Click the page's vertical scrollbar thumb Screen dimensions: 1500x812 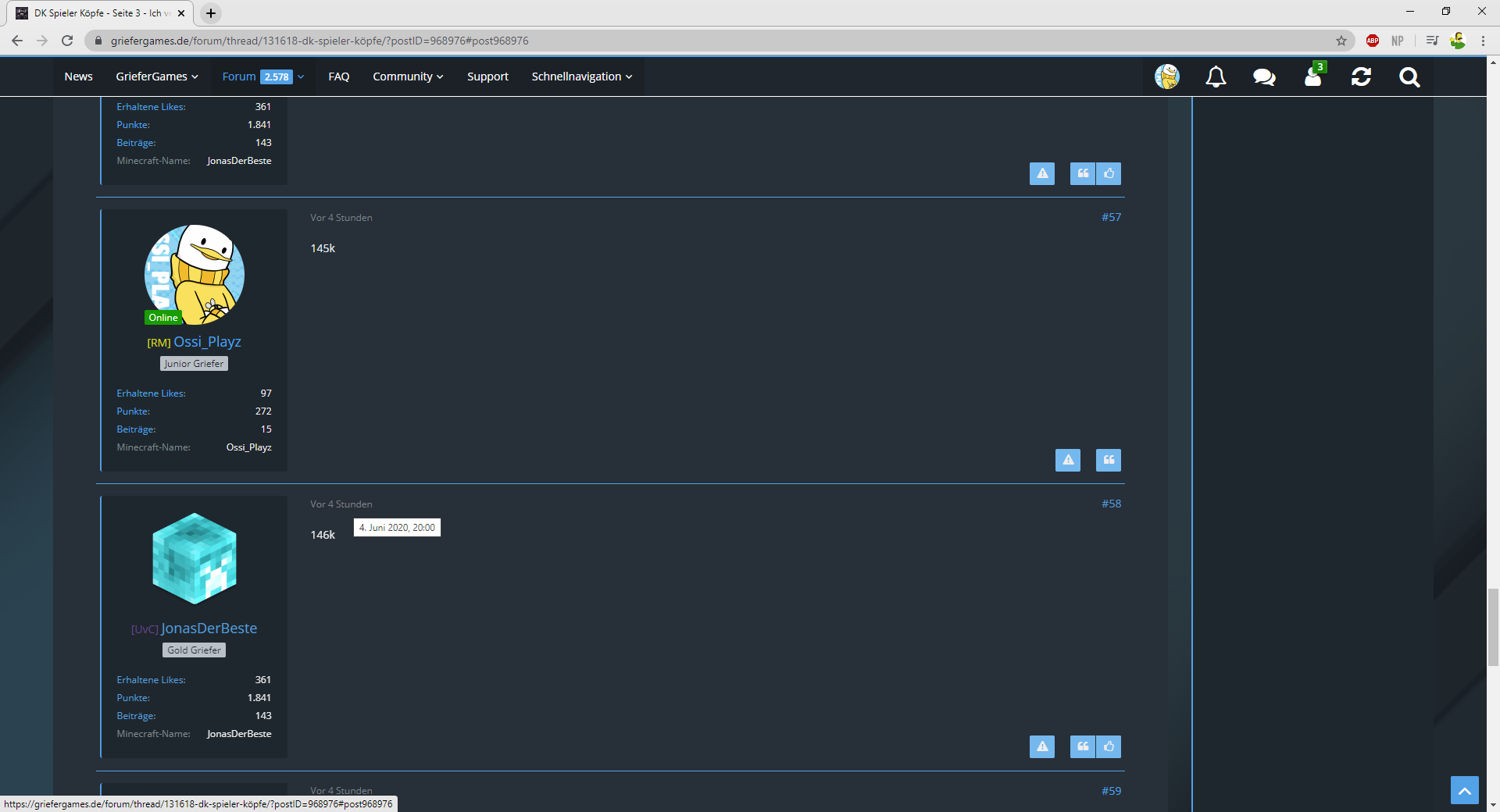coord(1493,627)
